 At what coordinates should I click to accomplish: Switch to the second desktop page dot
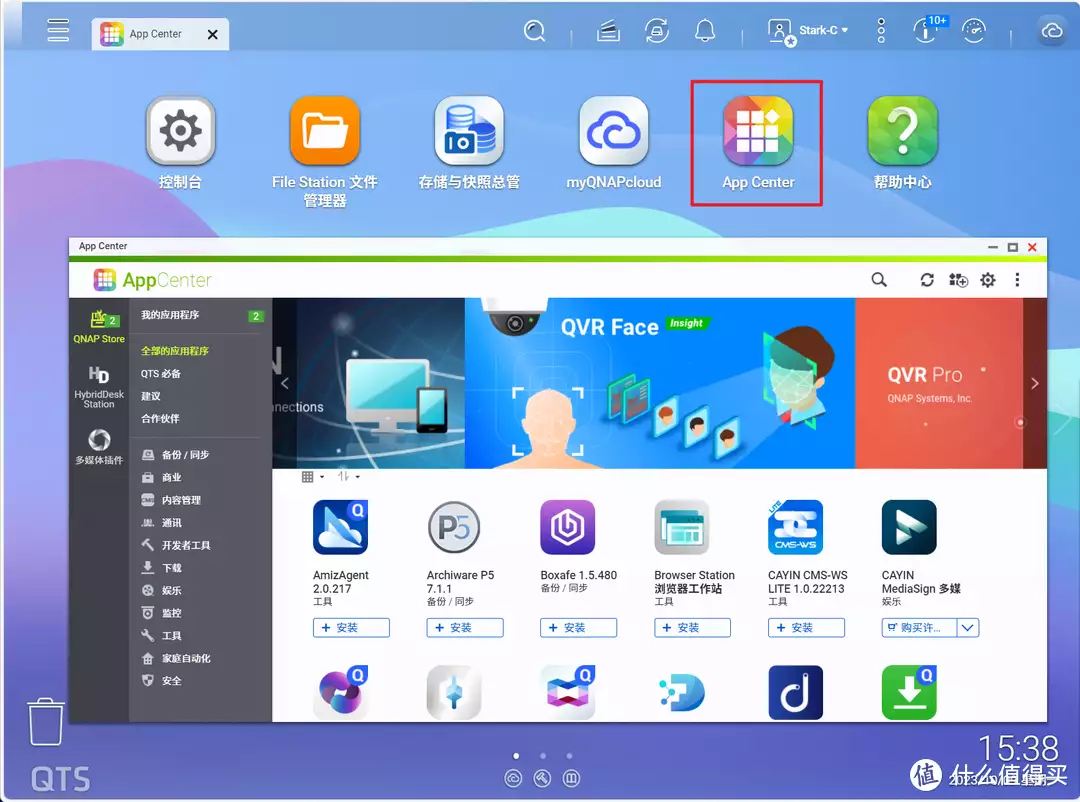[543, 756]
